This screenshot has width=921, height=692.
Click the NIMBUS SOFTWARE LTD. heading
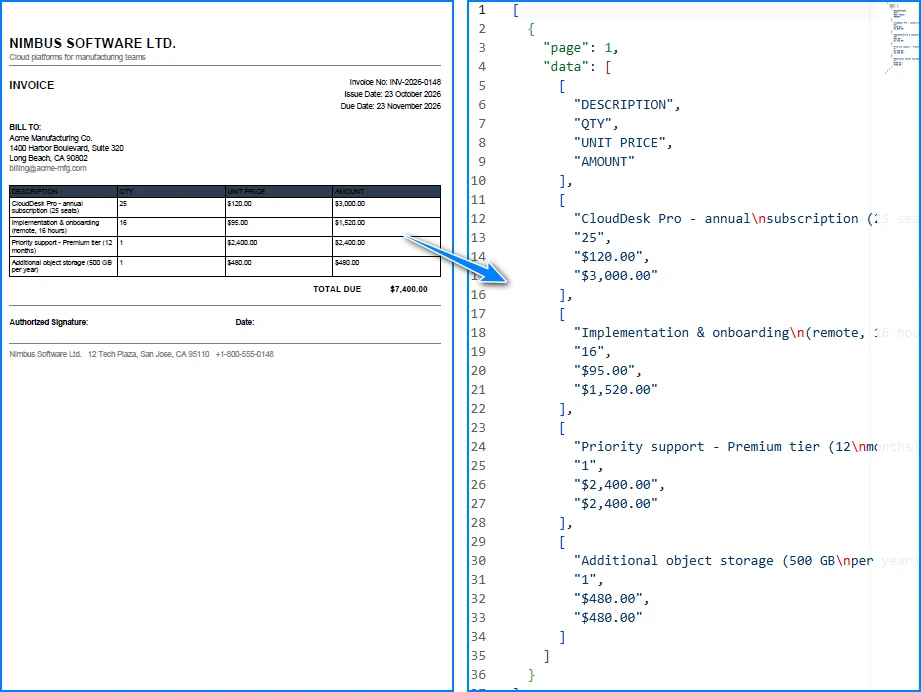click(92, 43)
